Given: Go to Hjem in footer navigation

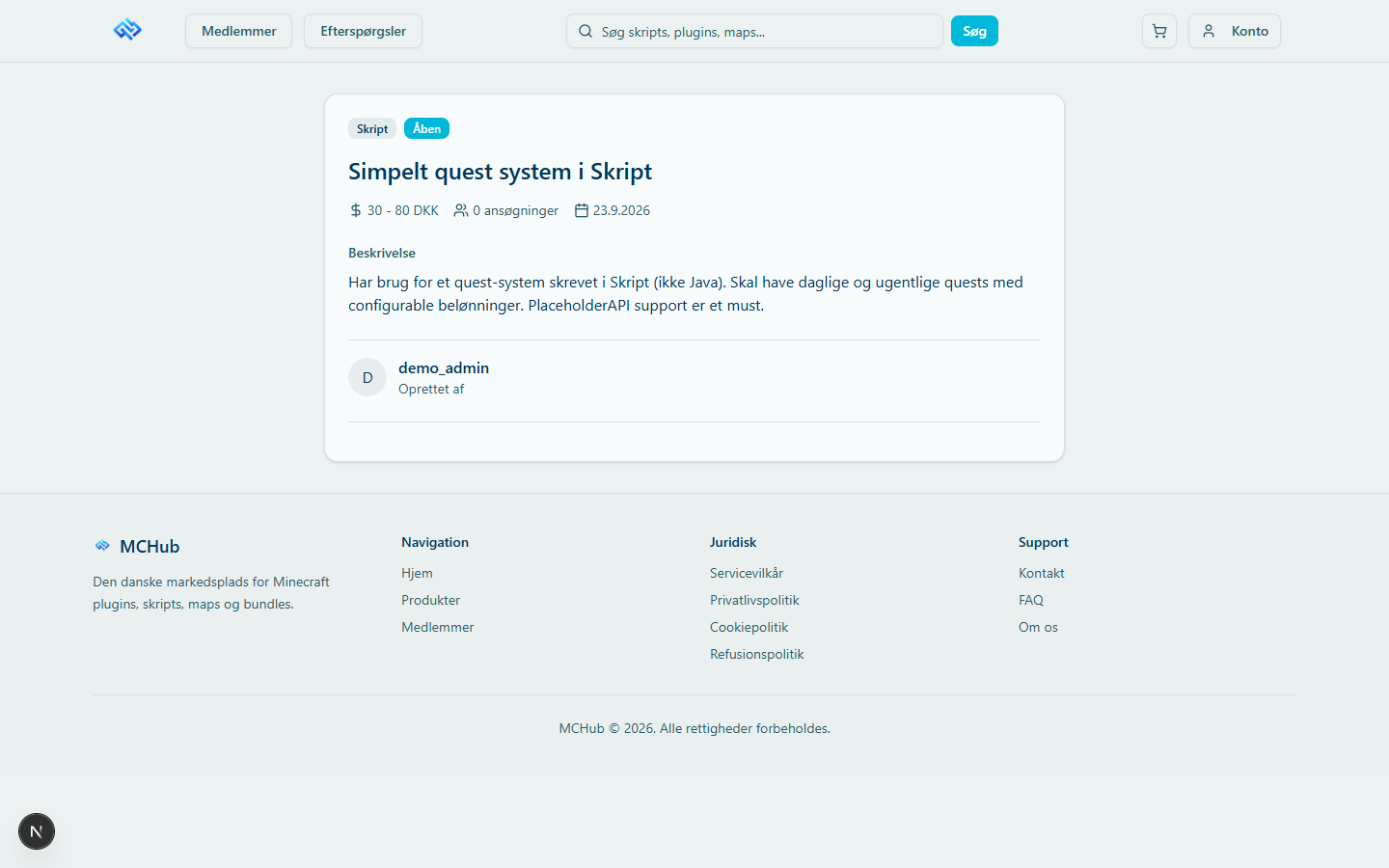Looking at the screenshot, I should pos(417,573).
